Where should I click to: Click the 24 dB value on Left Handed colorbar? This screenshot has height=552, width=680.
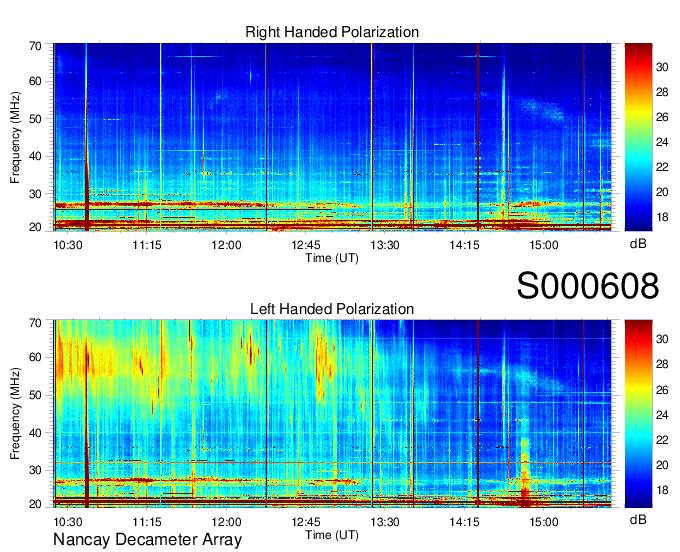coord(662,415)
